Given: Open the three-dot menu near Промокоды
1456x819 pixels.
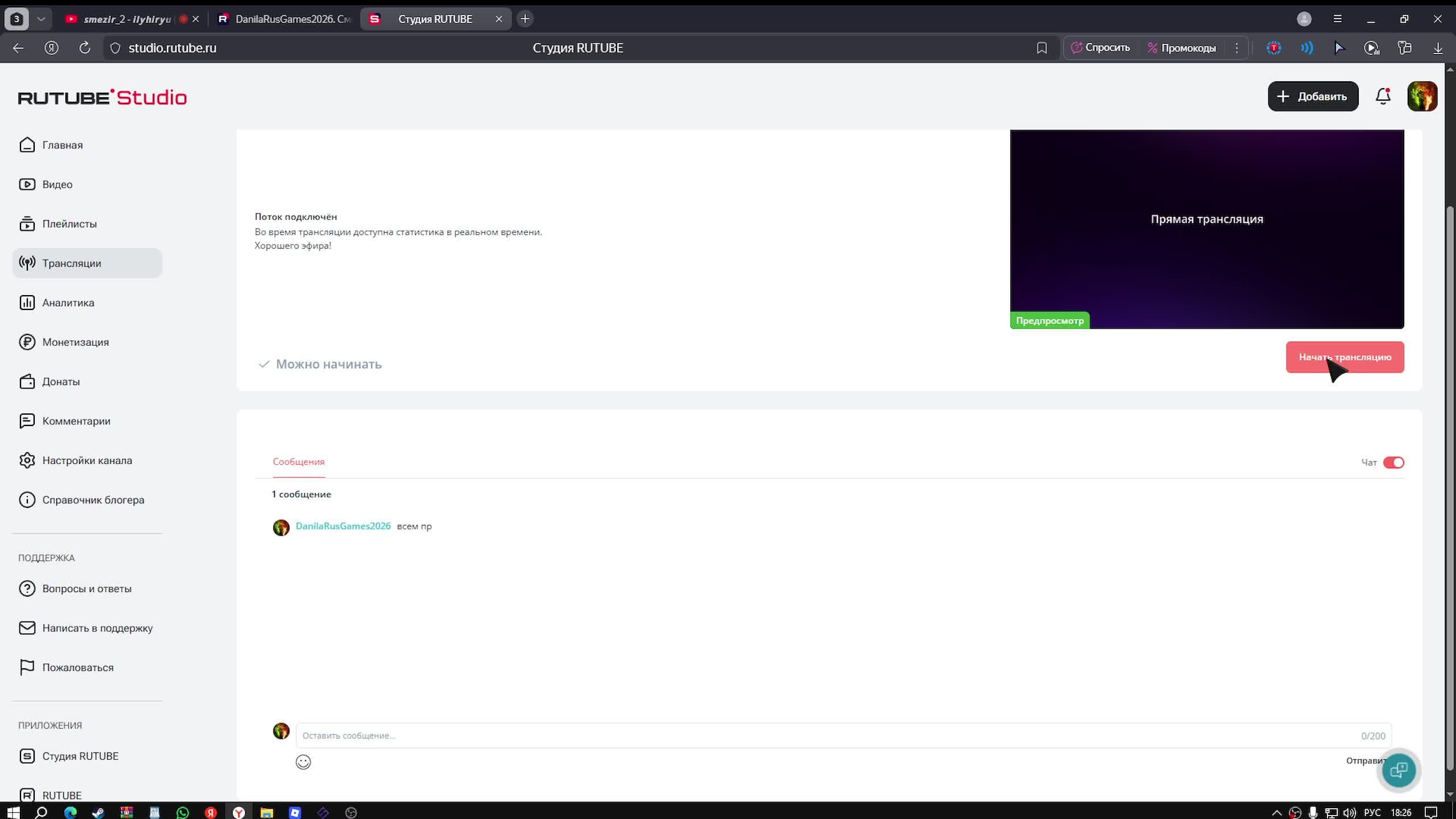Looking at the screenshot, I should point(1236,48).
